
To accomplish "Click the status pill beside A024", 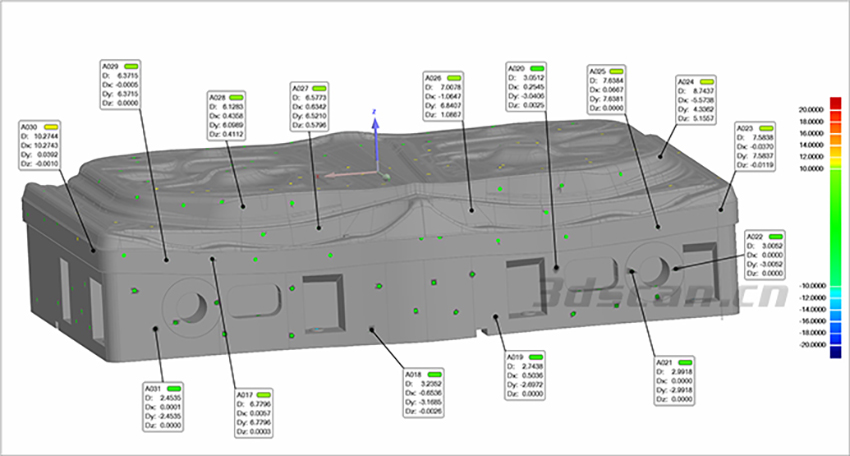I will coord(708,81).
